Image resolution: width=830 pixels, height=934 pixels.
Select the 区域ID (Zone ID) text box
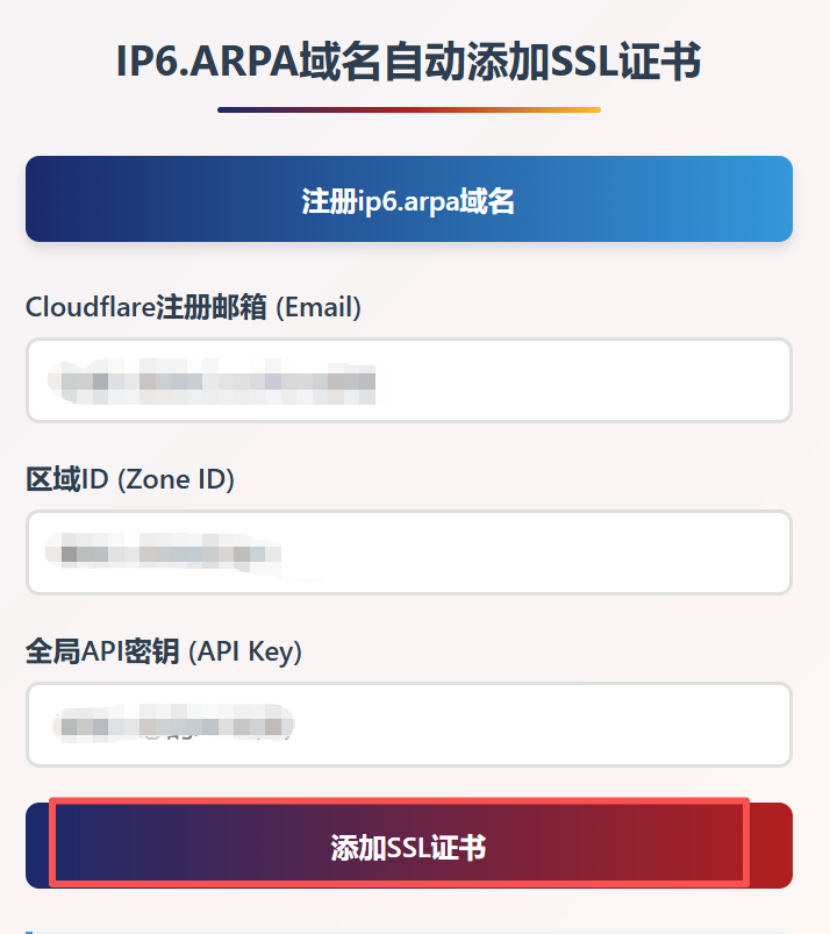click(x=415, y=552)
